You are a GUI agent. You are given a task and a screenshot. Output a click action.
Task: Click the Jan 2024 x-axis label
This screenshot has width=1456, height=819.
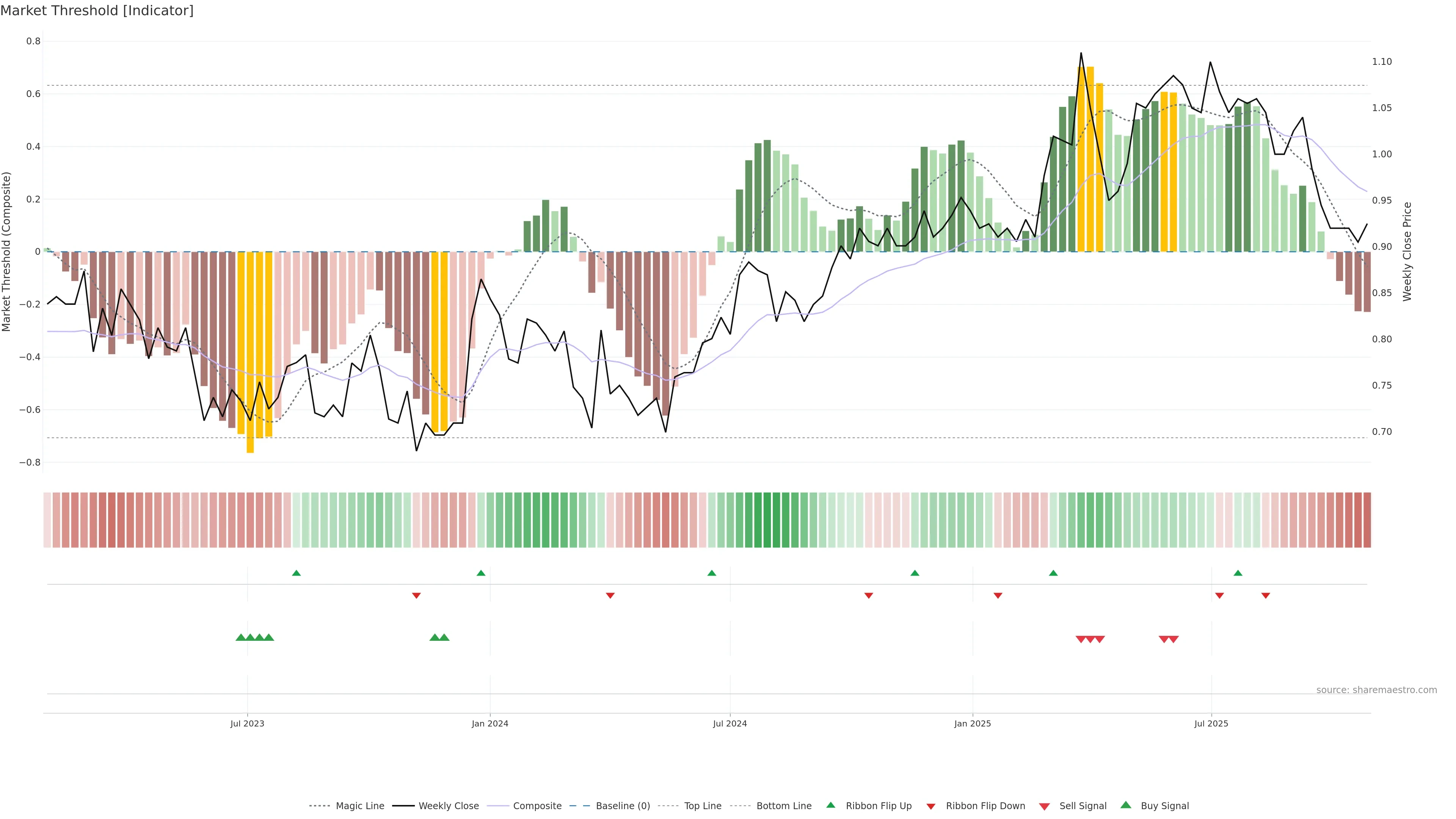[490, 723]
